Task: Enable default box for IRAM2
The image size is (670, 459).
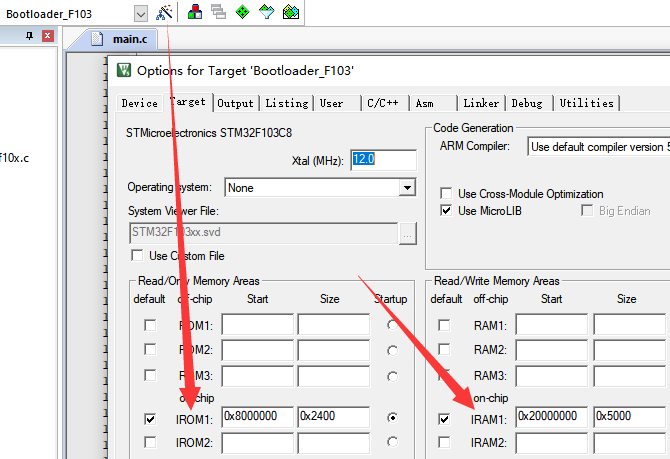Action: pos(444,442)
